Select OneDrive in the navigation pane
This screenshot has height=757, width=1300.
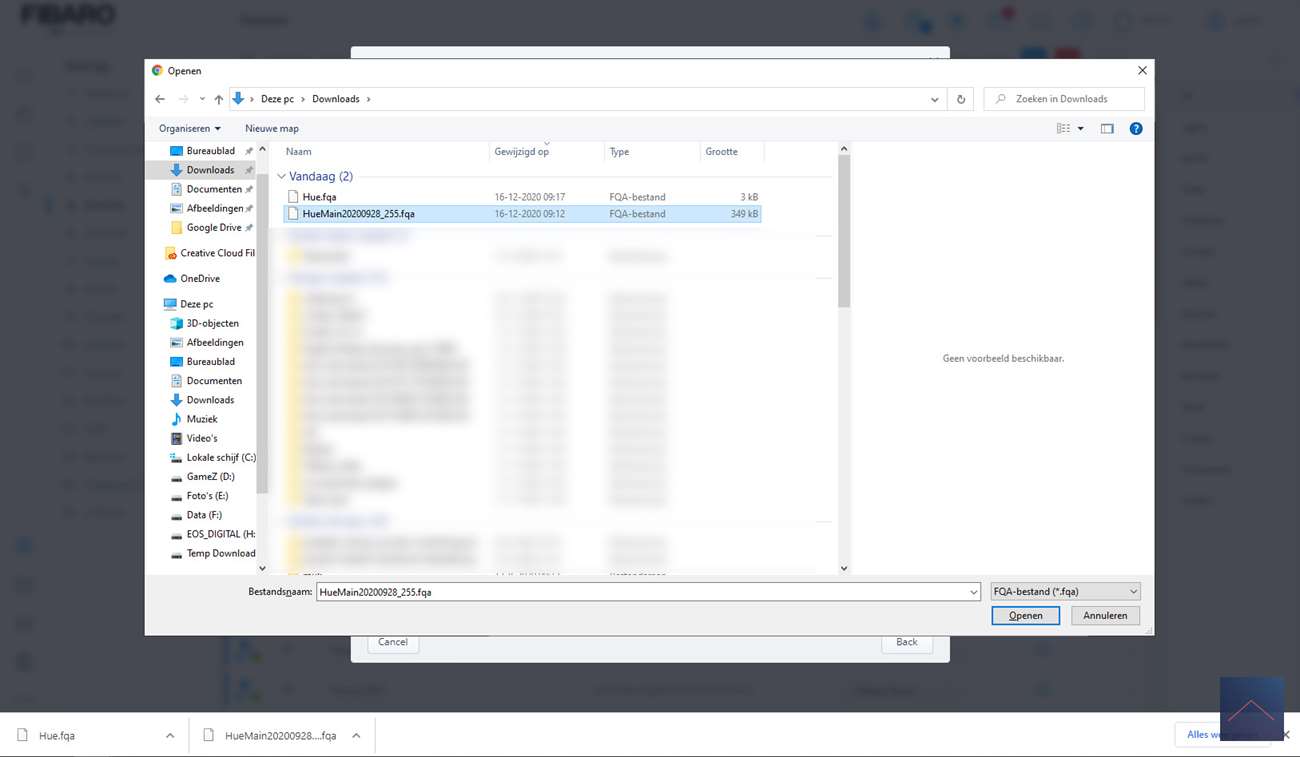[x=199, y=279]
